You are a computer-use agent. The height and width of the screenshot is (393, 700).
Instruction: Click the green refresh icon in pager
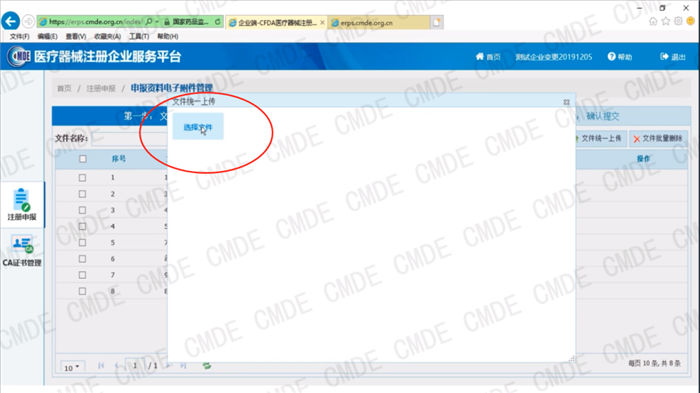coord(207,366)
